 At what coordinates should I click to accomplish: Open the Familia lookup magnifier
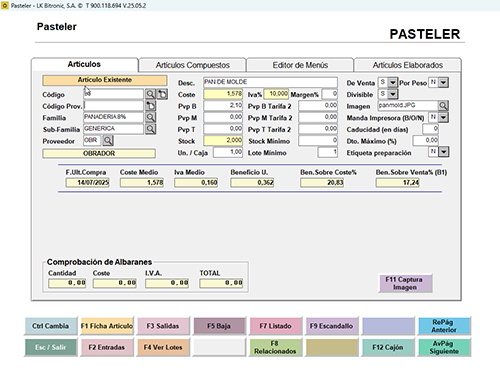pos(150,117)
